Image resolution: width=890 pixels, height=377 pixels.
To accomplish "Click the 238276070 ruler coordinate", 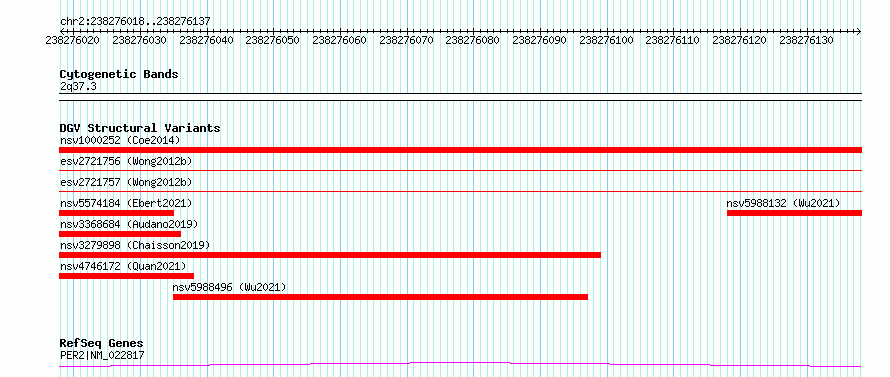I will tap(406, 41).
